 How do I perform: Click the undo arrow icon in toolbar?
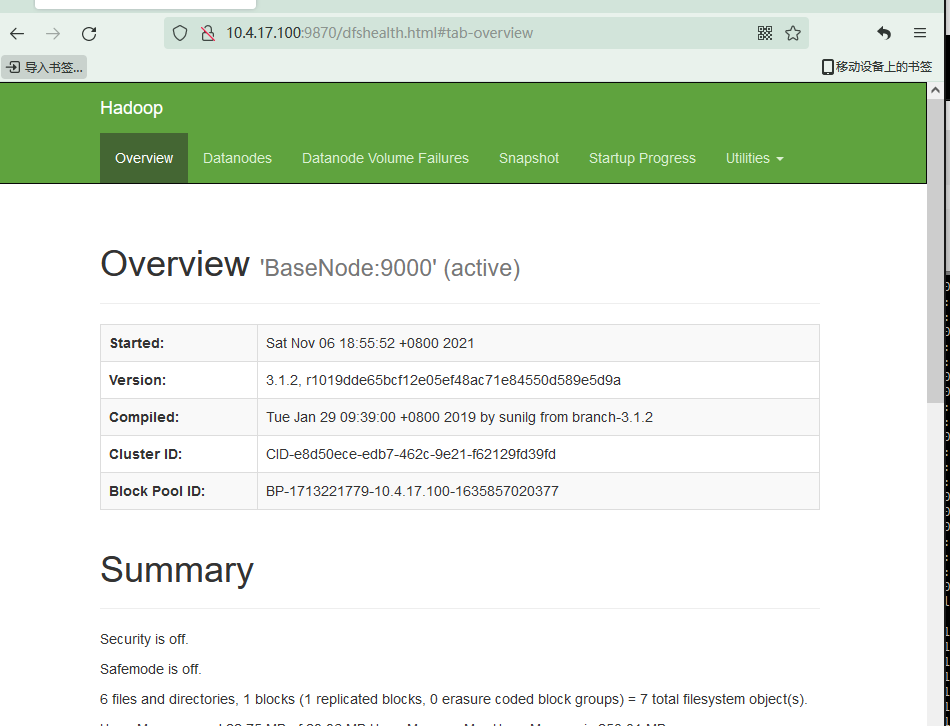click(884, 33)
